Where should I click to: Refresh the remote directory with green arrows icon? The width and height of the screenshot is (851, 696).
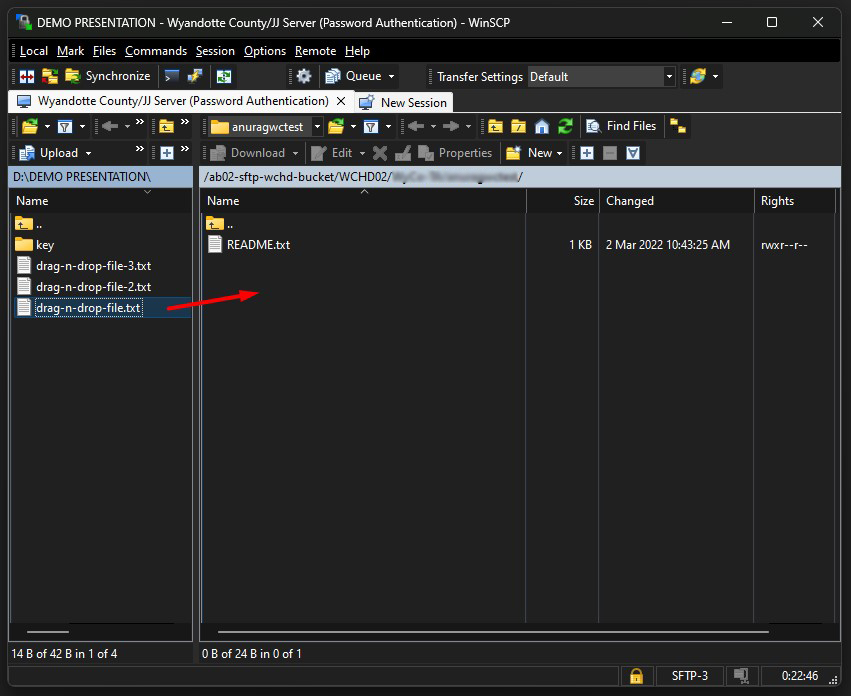[565, 126]
